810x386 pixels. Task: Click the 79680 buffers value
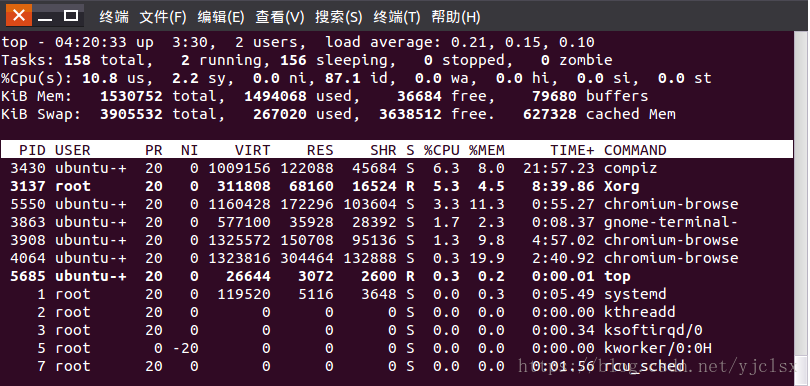coord(554,96)
